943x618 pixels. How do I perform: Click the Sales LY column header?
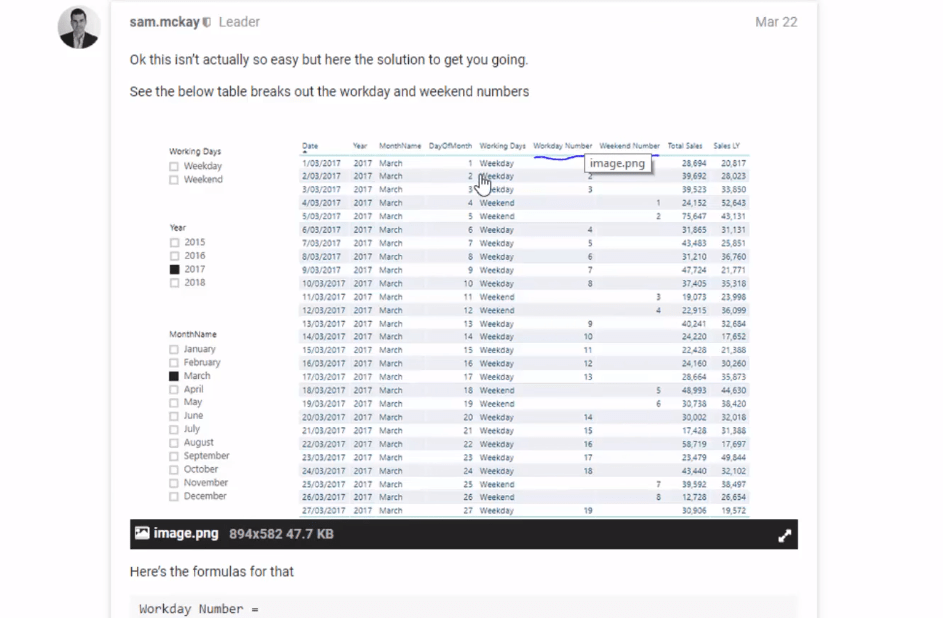726,146
